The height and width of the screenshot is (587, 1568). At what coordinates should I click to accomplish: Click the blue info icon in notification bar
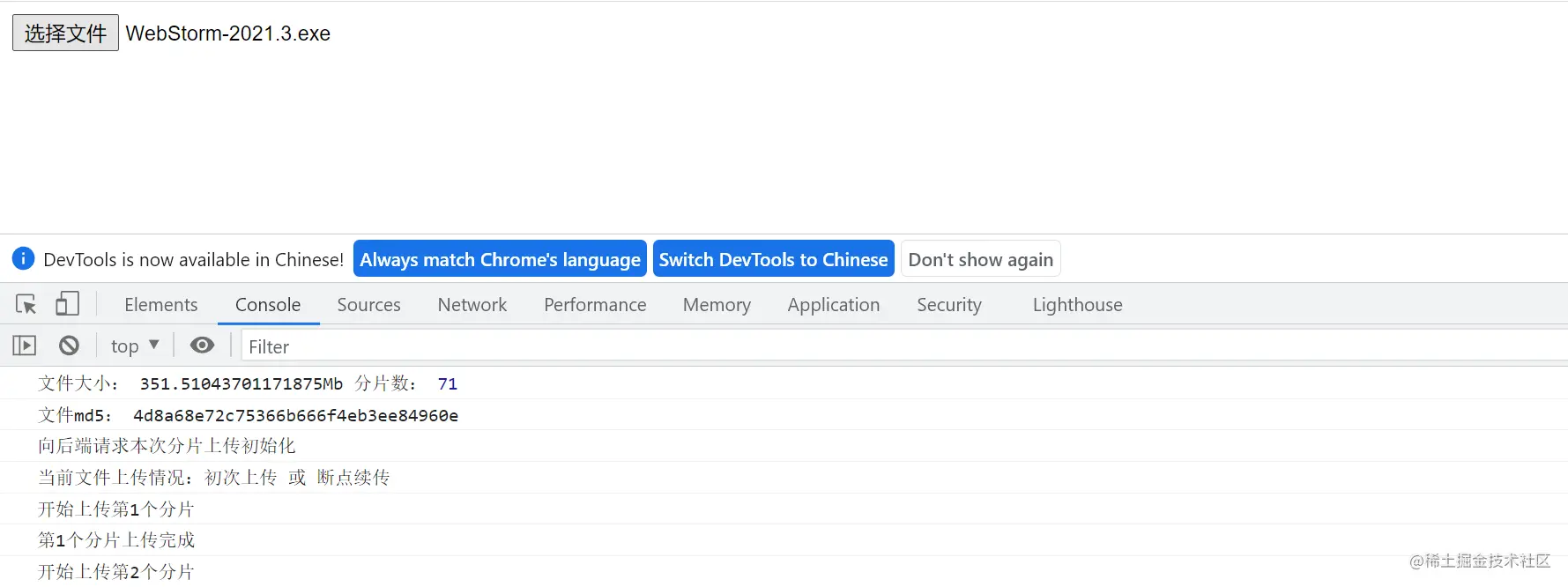point(23,258)
